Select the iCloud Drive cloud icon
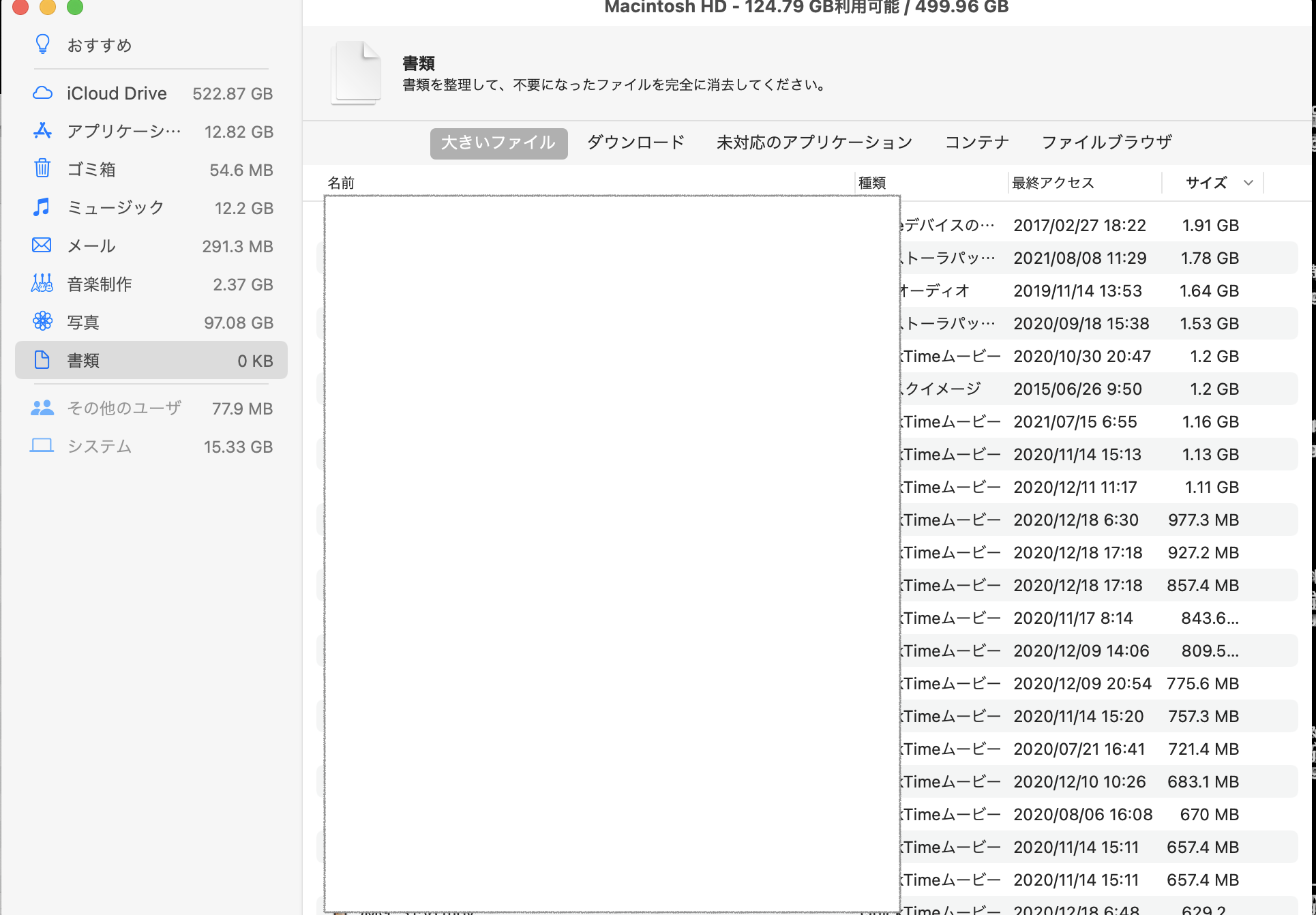 (x=42, y=93)
